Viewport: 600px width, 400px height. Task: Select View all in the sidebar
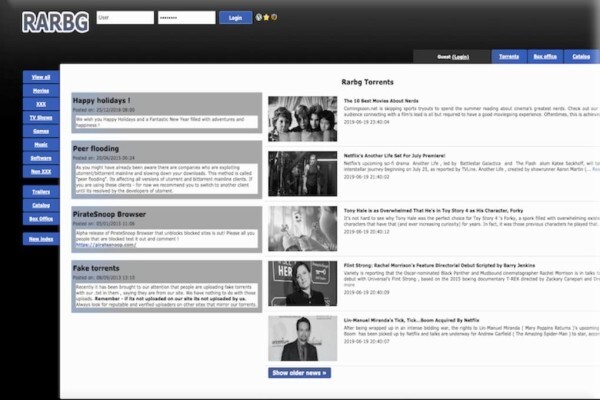(x=41, y=77)
